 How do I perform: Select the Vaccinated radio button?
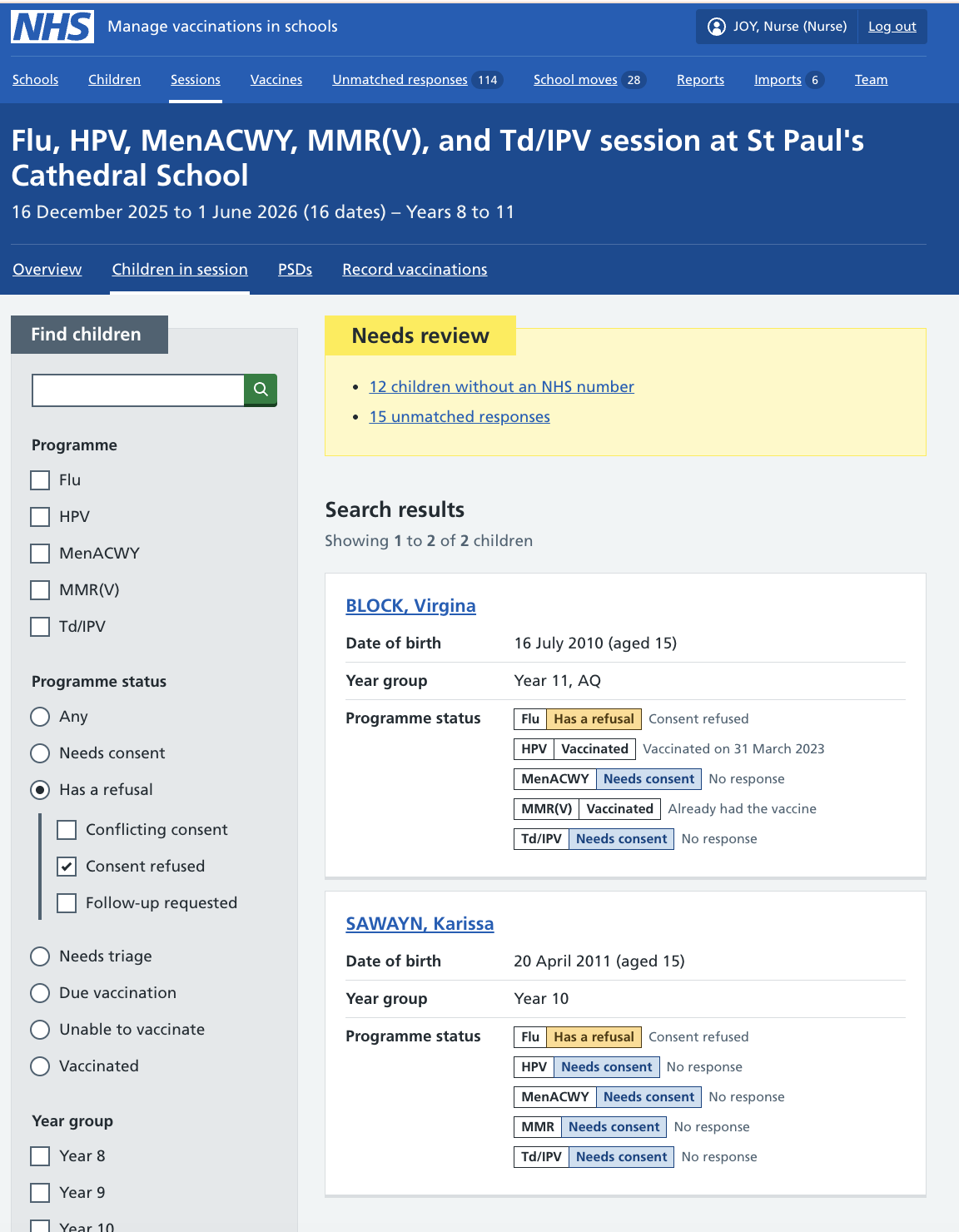[x=40, y=1066]
